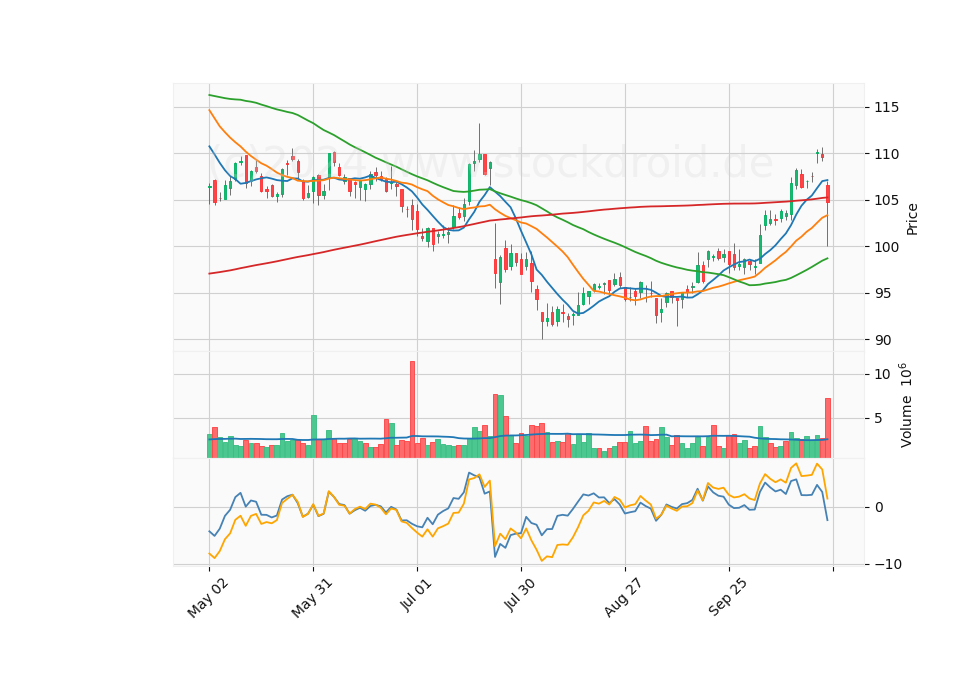Click the Jul 01 date label
Image resolution: width=960 pixels, height=690 pixels.
pos(416,596)
